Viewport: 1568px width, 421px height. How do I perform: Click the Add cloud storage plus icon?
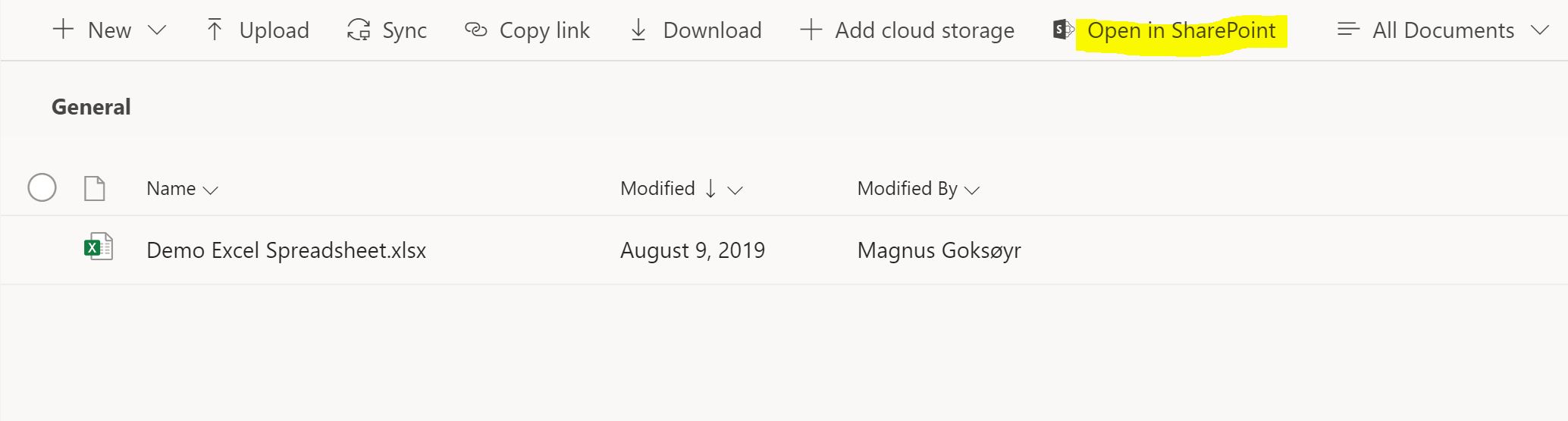(x=811, y=30)
